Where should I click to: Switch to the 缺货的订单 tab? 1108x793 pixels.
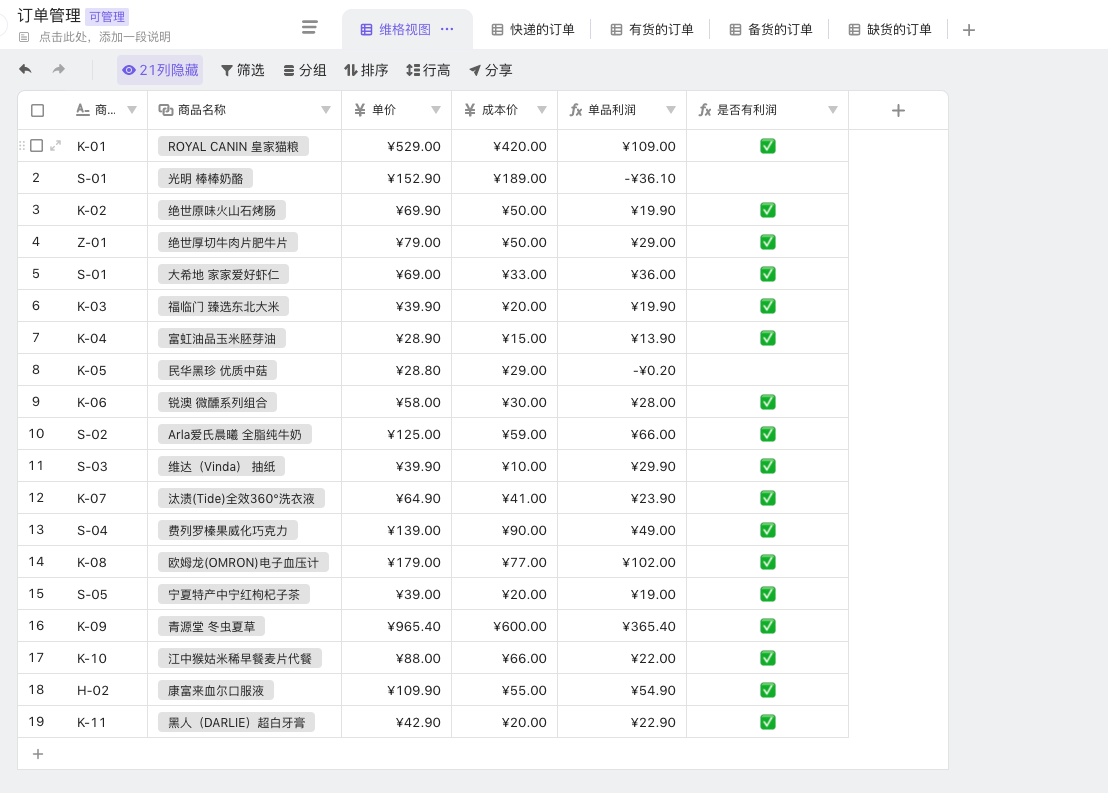[889, 30]
